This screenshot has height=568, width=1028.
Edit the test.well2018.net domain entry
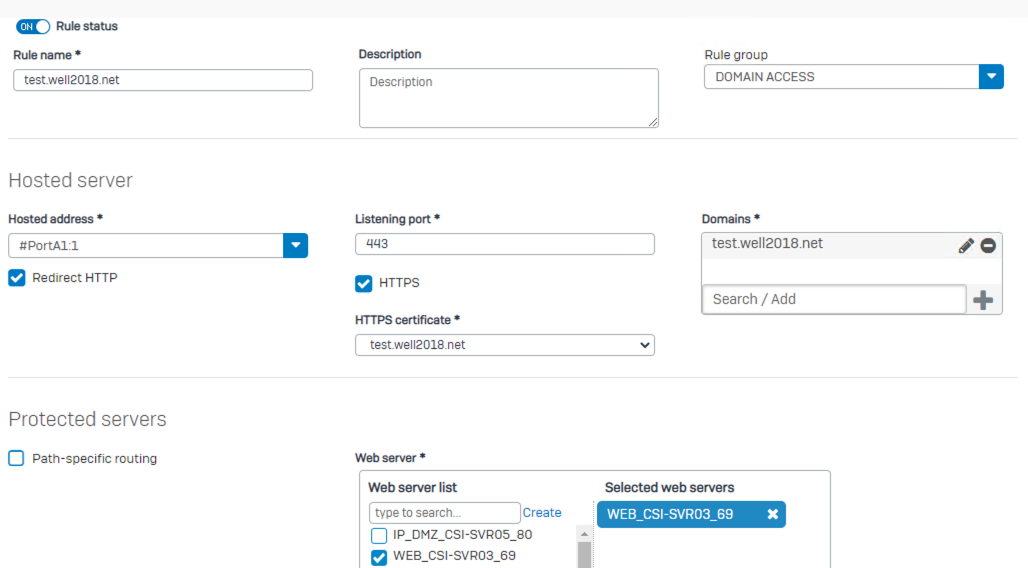966,246
